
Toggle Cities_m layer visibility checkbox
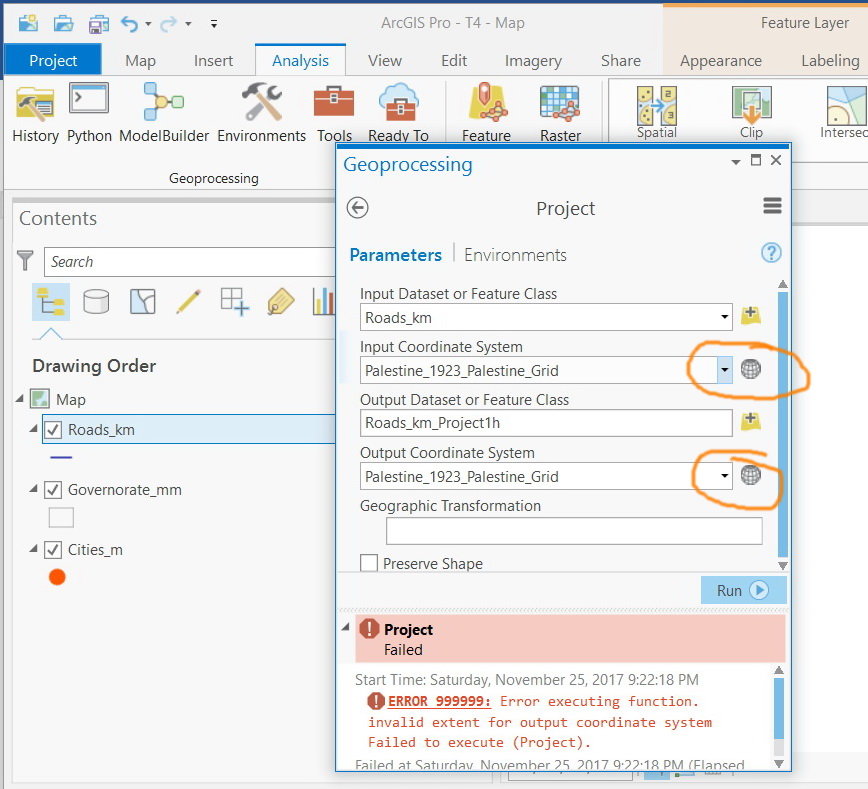pyautogui.click(x=53, y=550)
